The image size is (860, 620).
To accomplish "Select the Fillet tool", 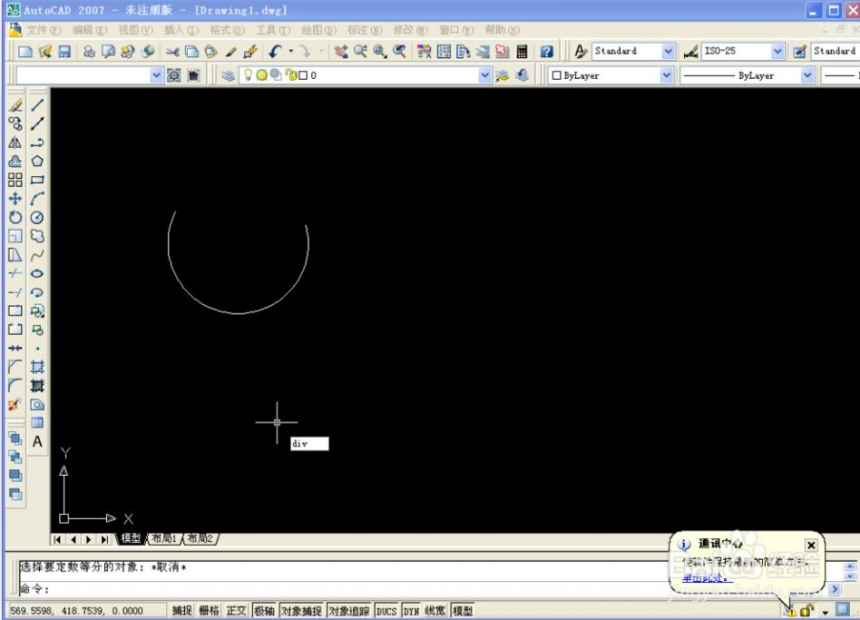I will click(x=15, y=385).
